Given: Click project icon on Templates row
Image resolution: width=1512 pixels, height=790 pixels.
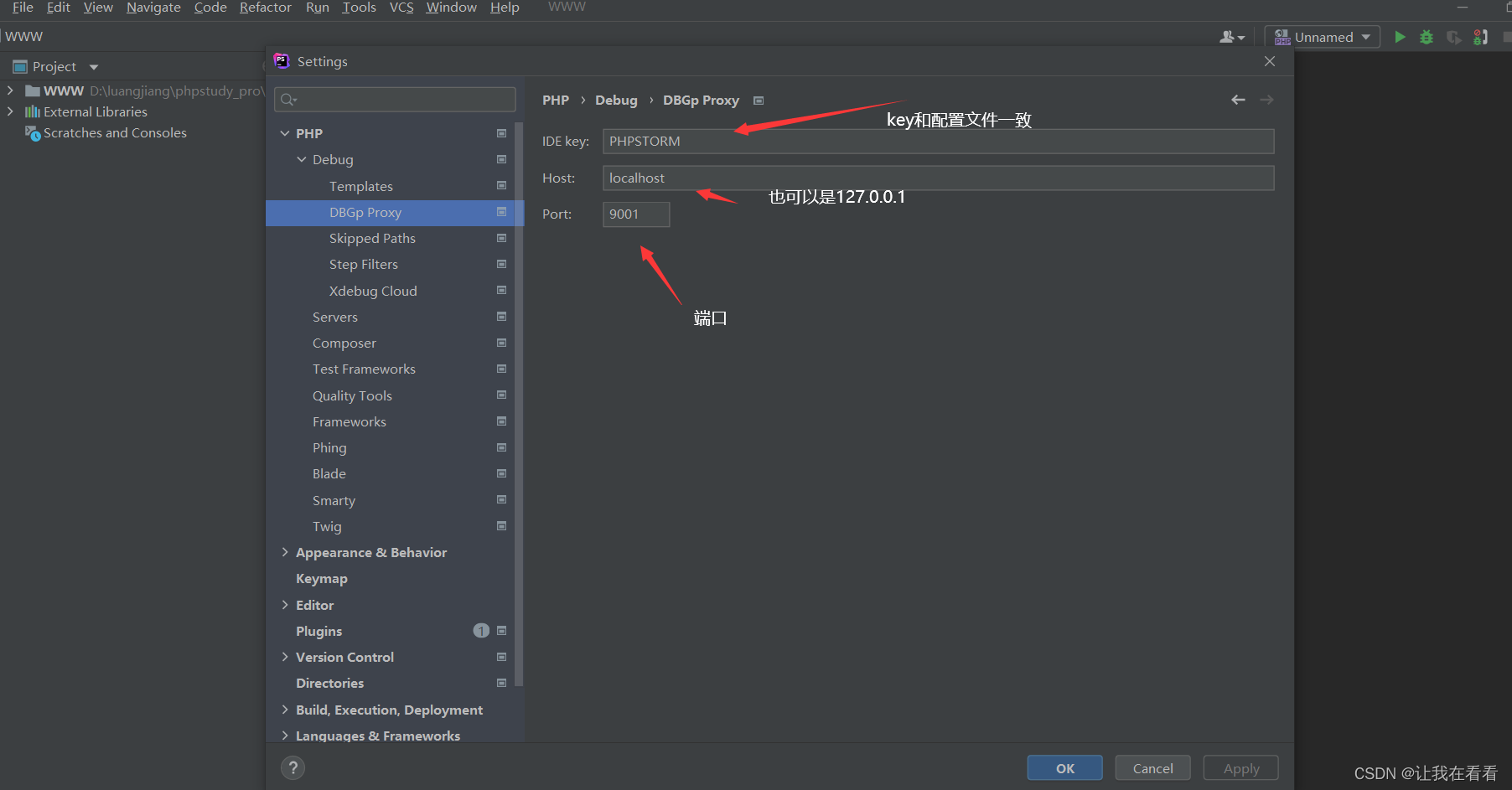Looking at the screenshot, I should coord(501,186).
